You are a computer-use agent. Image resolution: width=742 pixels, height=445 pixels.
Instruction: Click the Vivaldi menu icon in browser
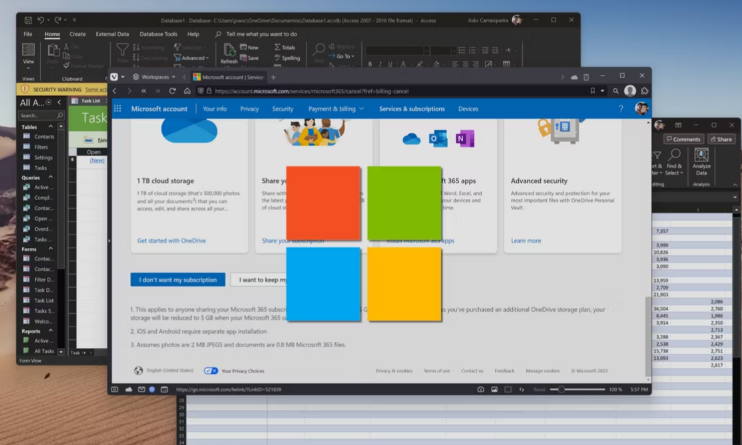[x=114, y=77]
